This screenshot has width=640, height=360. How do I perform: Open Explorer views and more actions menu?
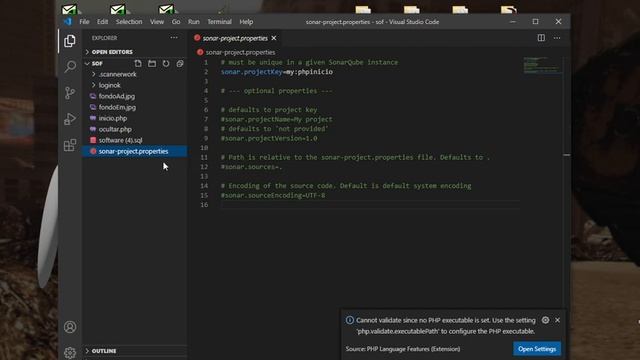(174, 38)
